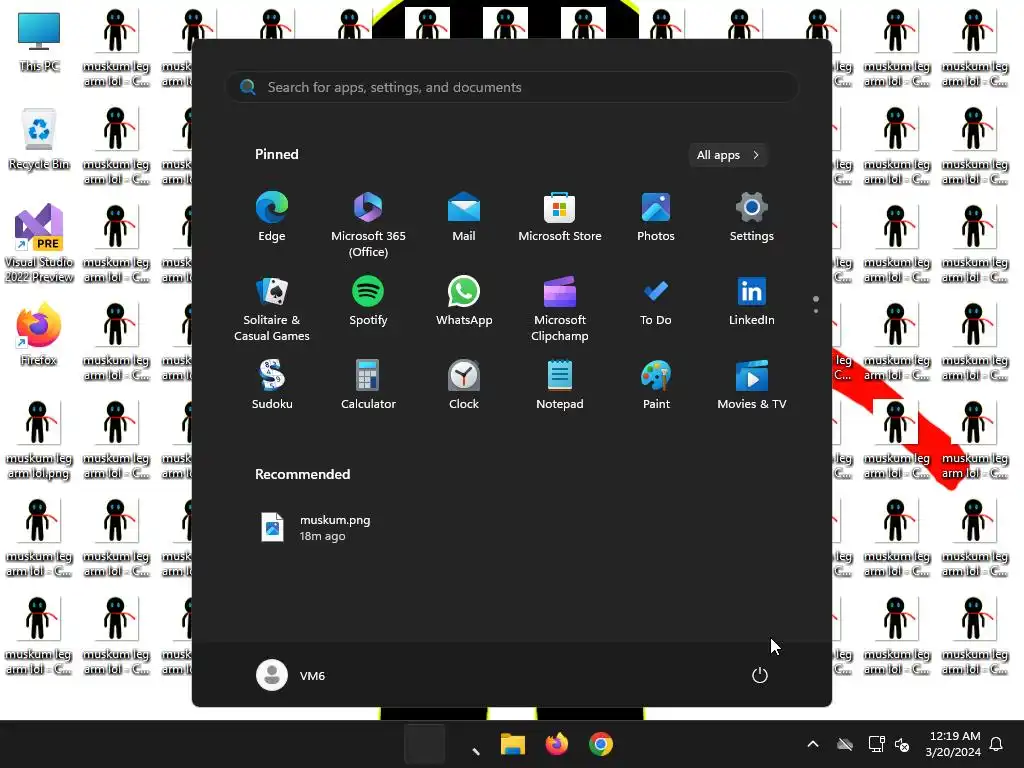1024x768 pixels.
Task: Select Visual Studio 2022 Preview shortcut
Action: click(39, 243)
